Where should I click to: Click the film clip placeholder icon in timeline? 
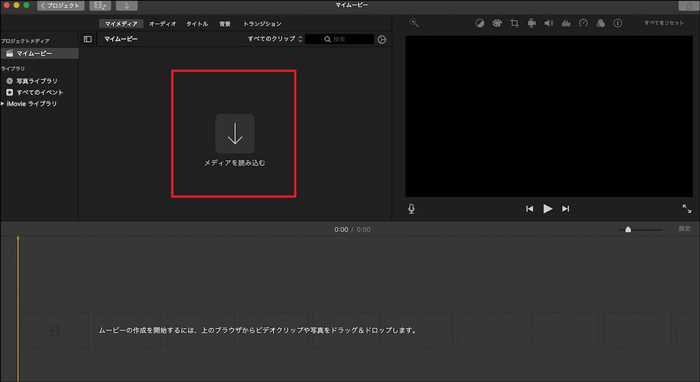point(55,331)
